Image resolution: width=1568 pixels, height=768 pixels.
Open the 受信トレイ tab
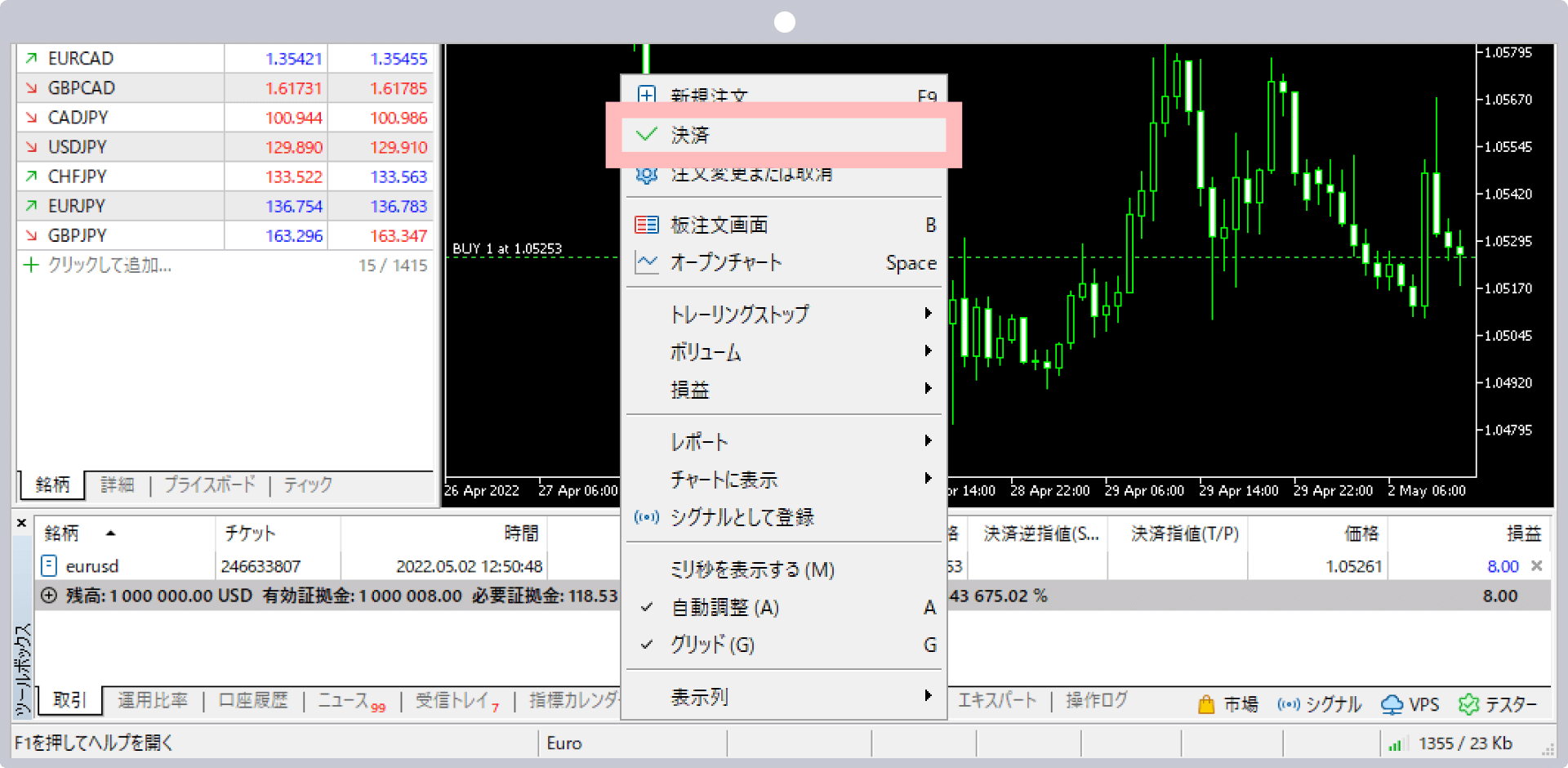click(x=457, y=701)
